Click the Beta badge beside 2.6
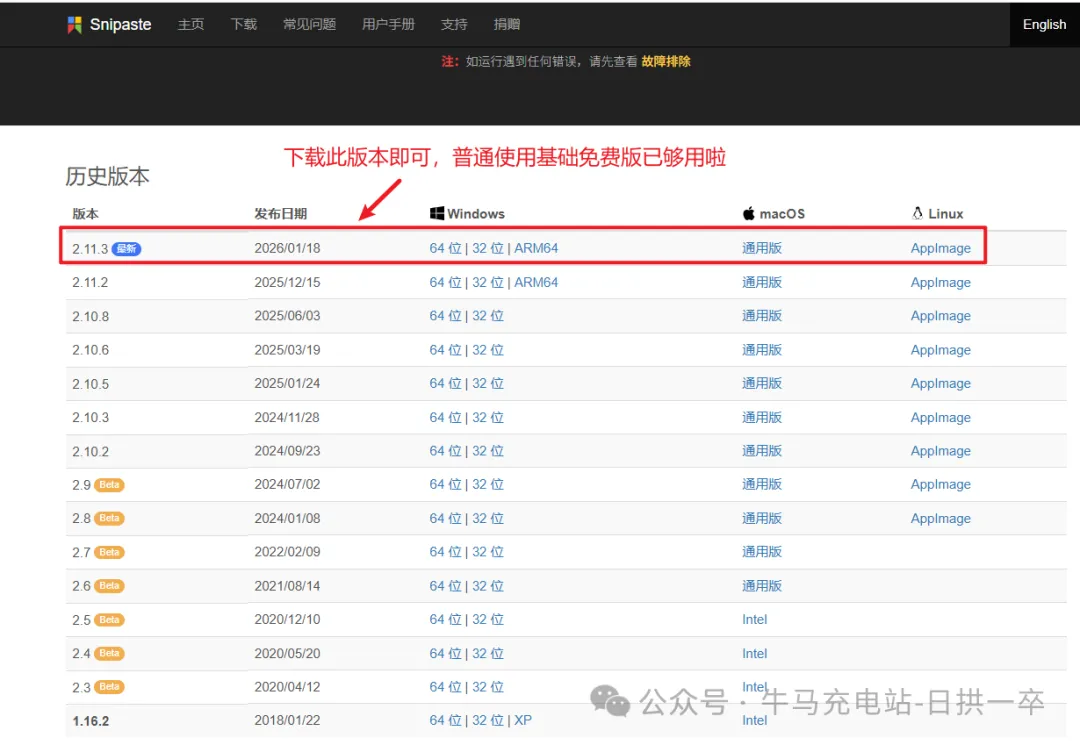The width and height of the screenshot is (1080, 745). click(x=110, y=586)
